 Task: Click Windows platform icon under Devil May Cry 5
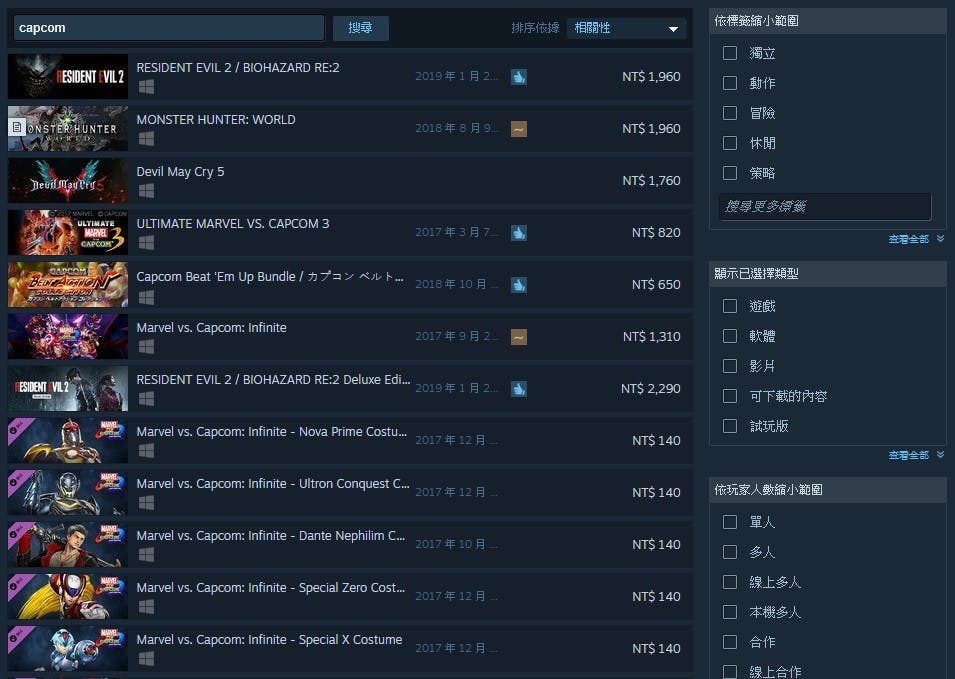pyautogui.click(x=146, y=191)
